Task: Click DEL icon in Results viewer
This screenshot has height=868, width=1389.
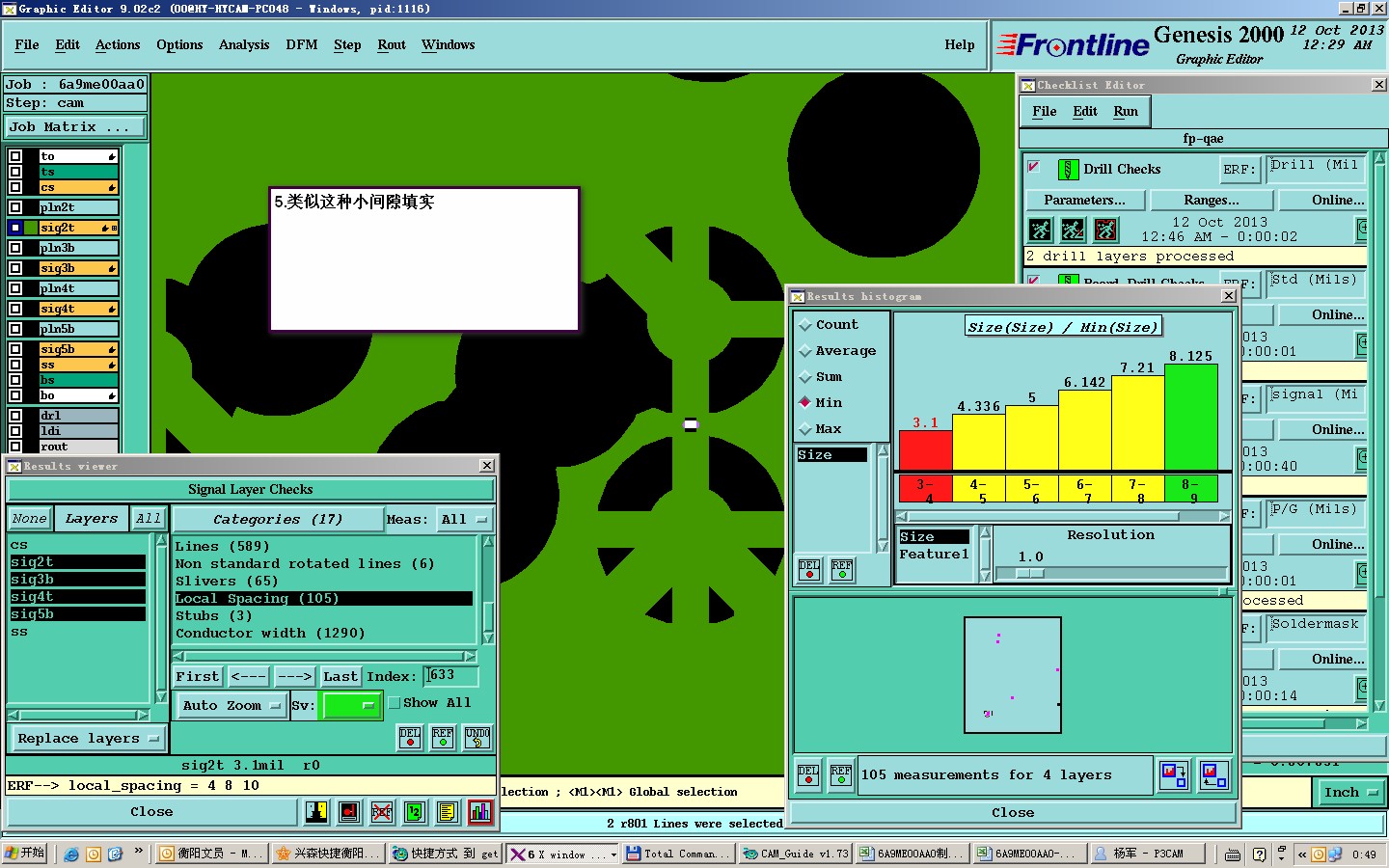Action: point(410,738)
